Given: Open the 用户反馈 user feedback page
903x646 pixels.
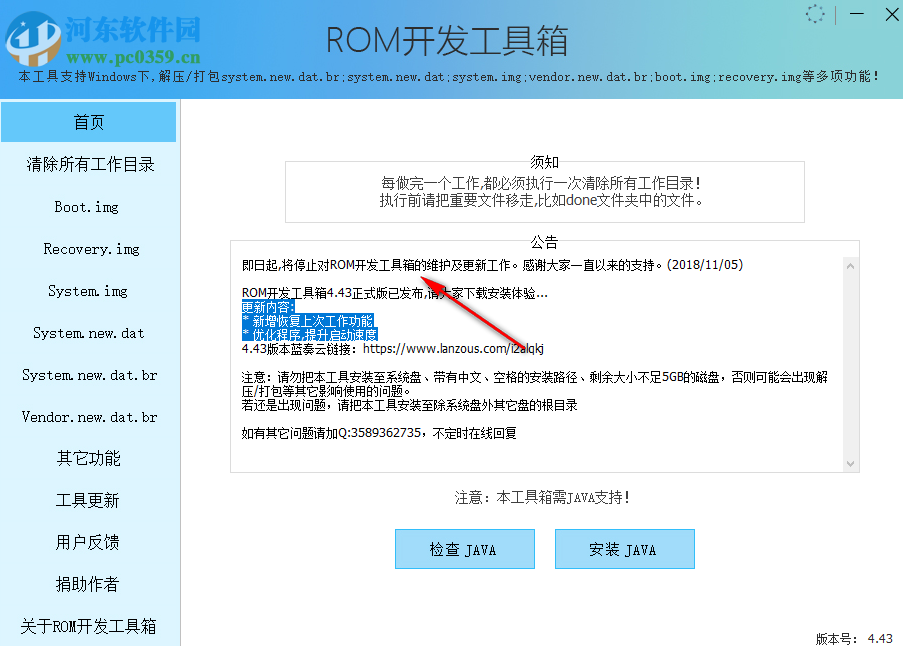Looking at the screenshot, I should click(88, 542).
